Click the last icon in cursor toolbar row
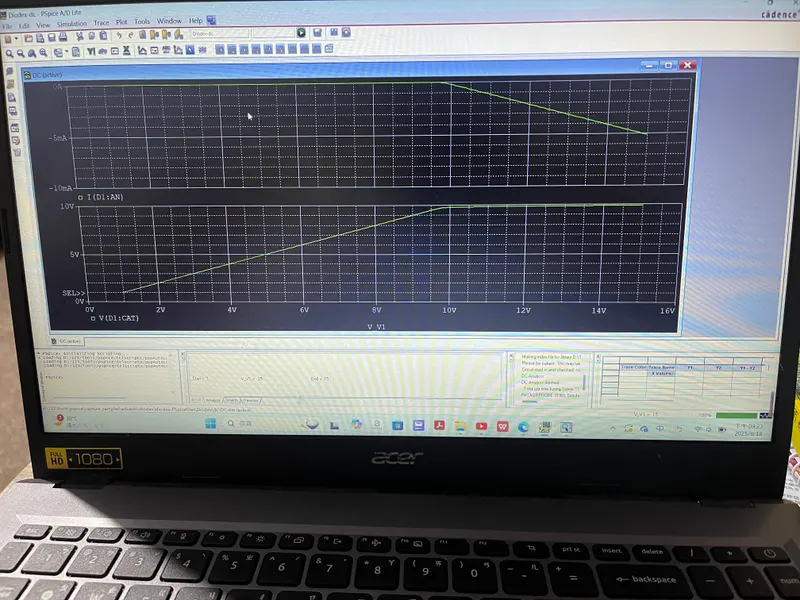The image size is (800, 600). 329,48
